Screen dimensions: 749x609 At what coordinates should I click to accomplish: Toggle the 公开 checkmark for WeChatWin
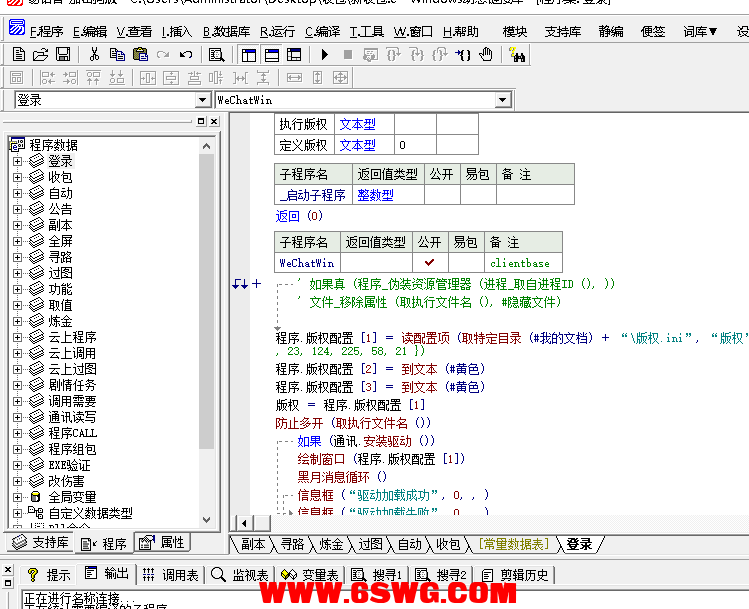(x=429, y=263)
